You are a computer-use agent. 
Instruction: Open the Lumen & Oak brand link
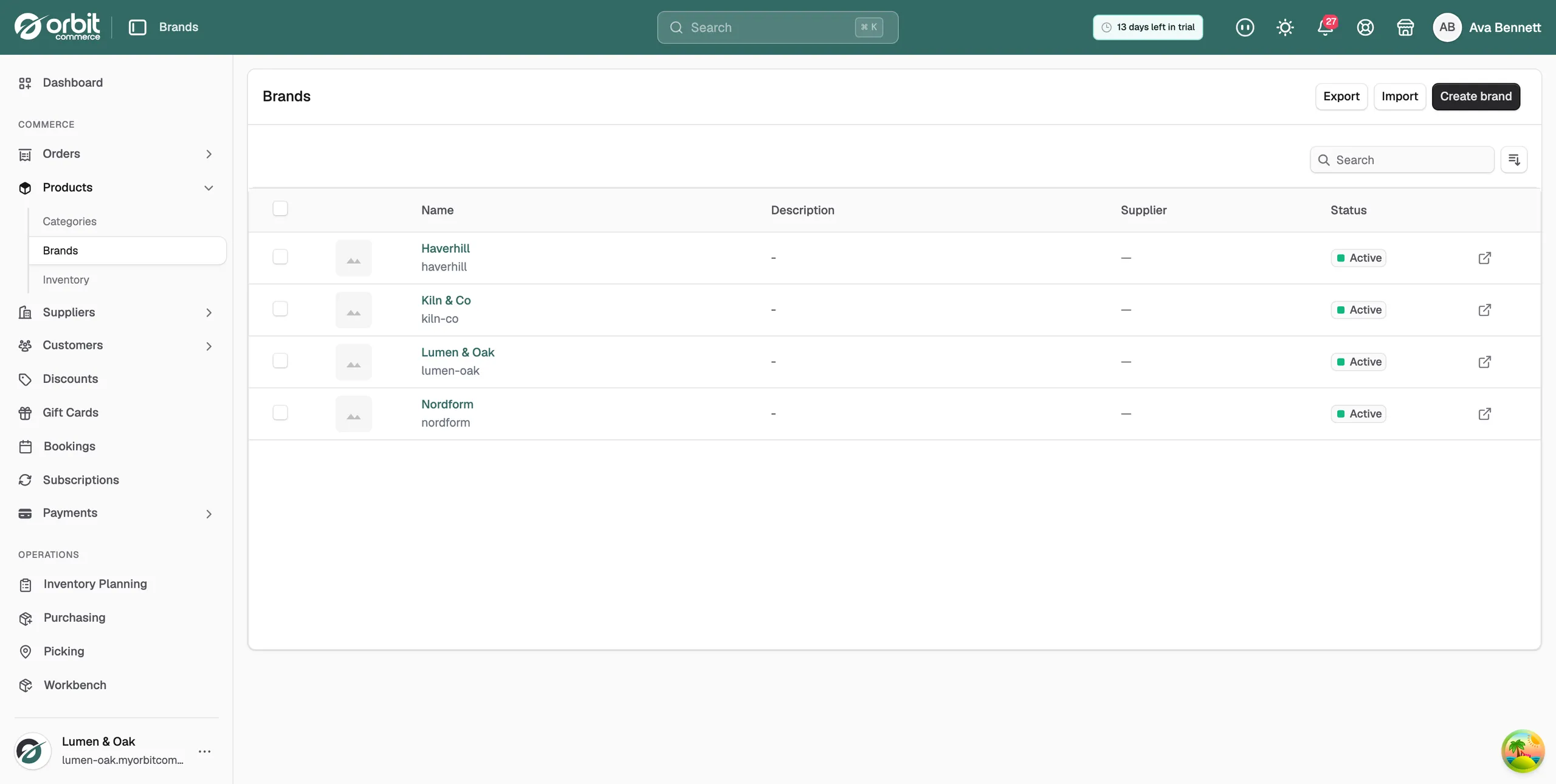click(458, 352)
